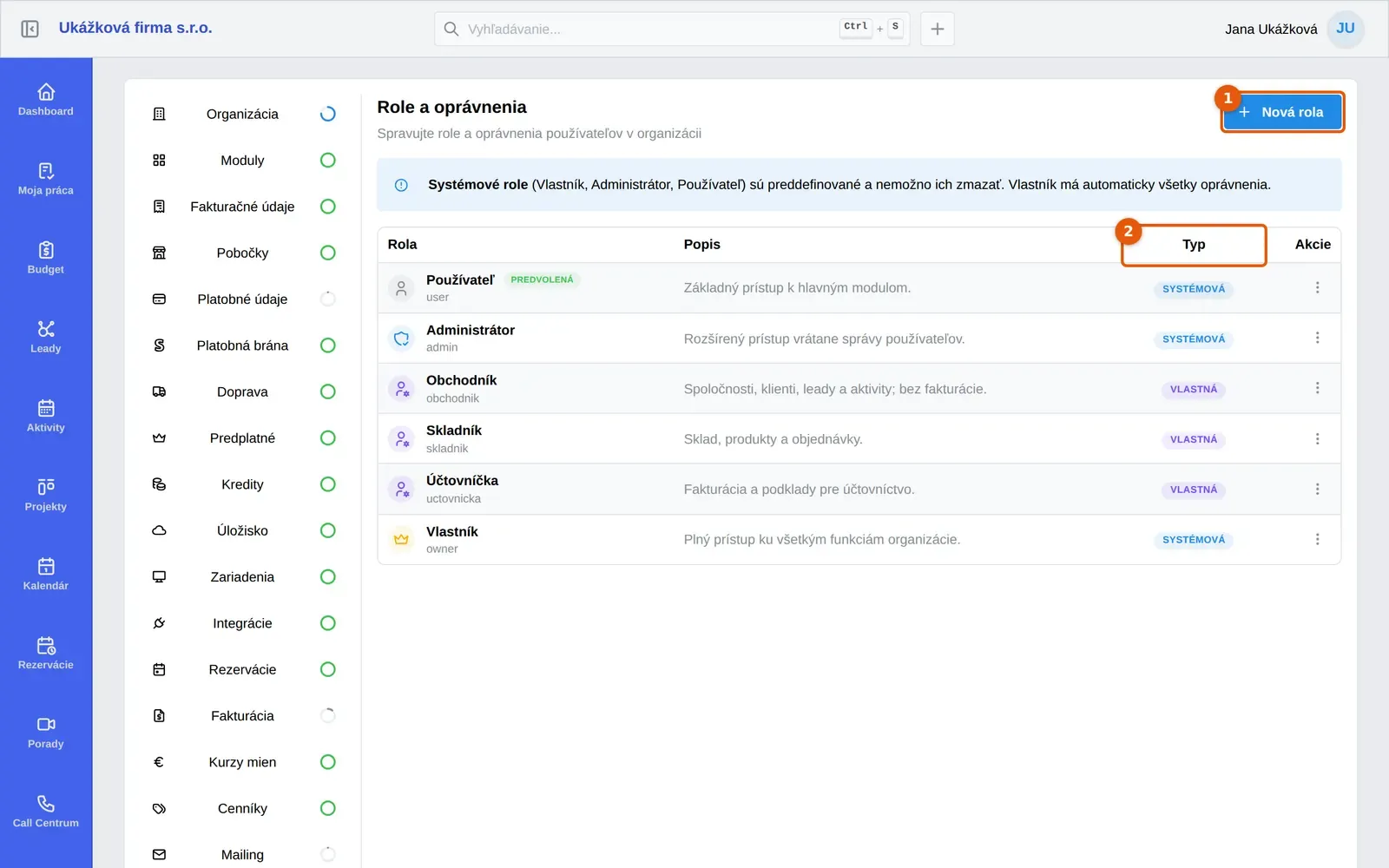The image size is (1389, 868).
Task: Click the Ukážková firma s.r.o. company name
Action: (135, 28)
